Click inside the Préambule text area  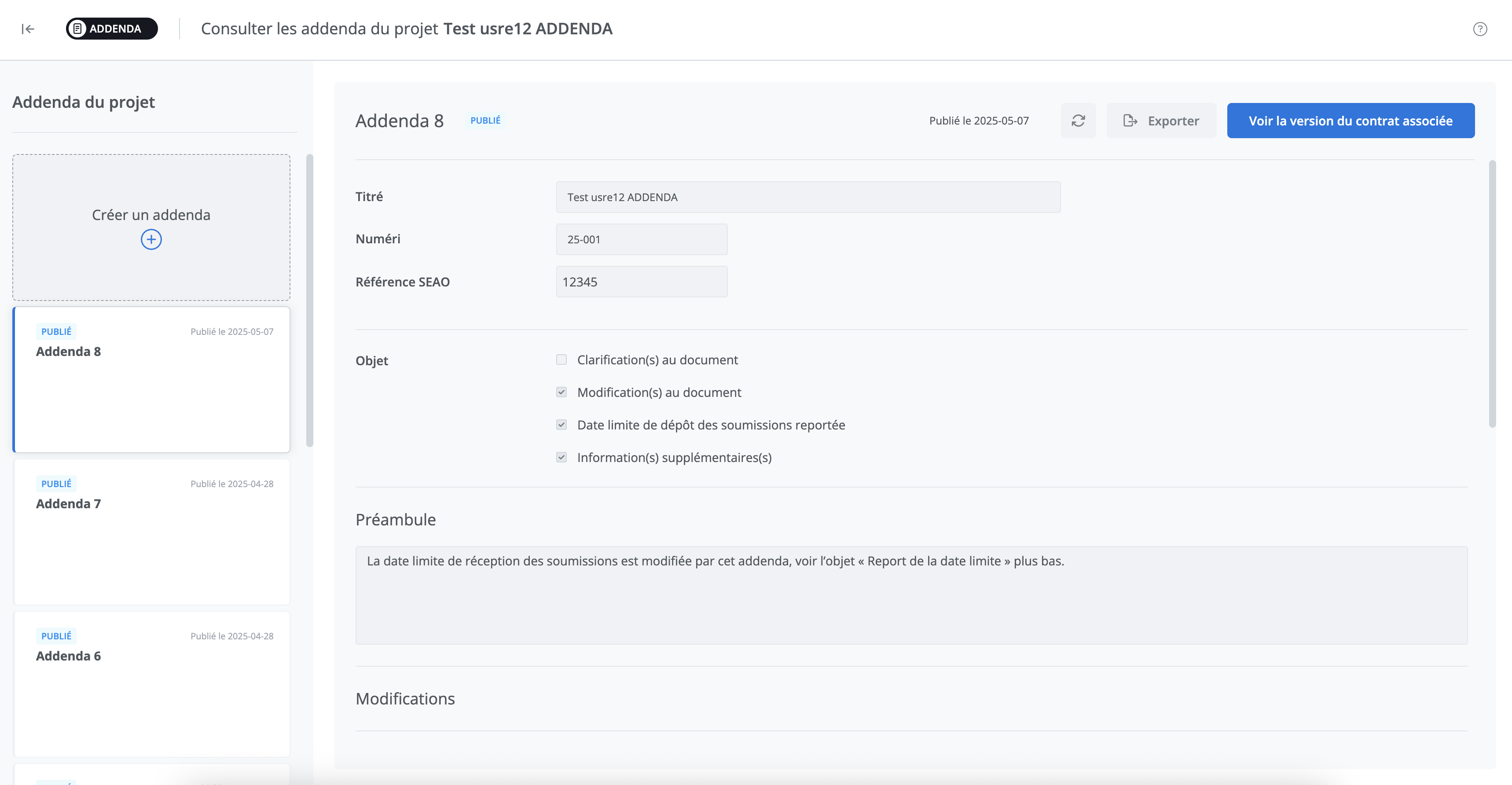point(911,595)
